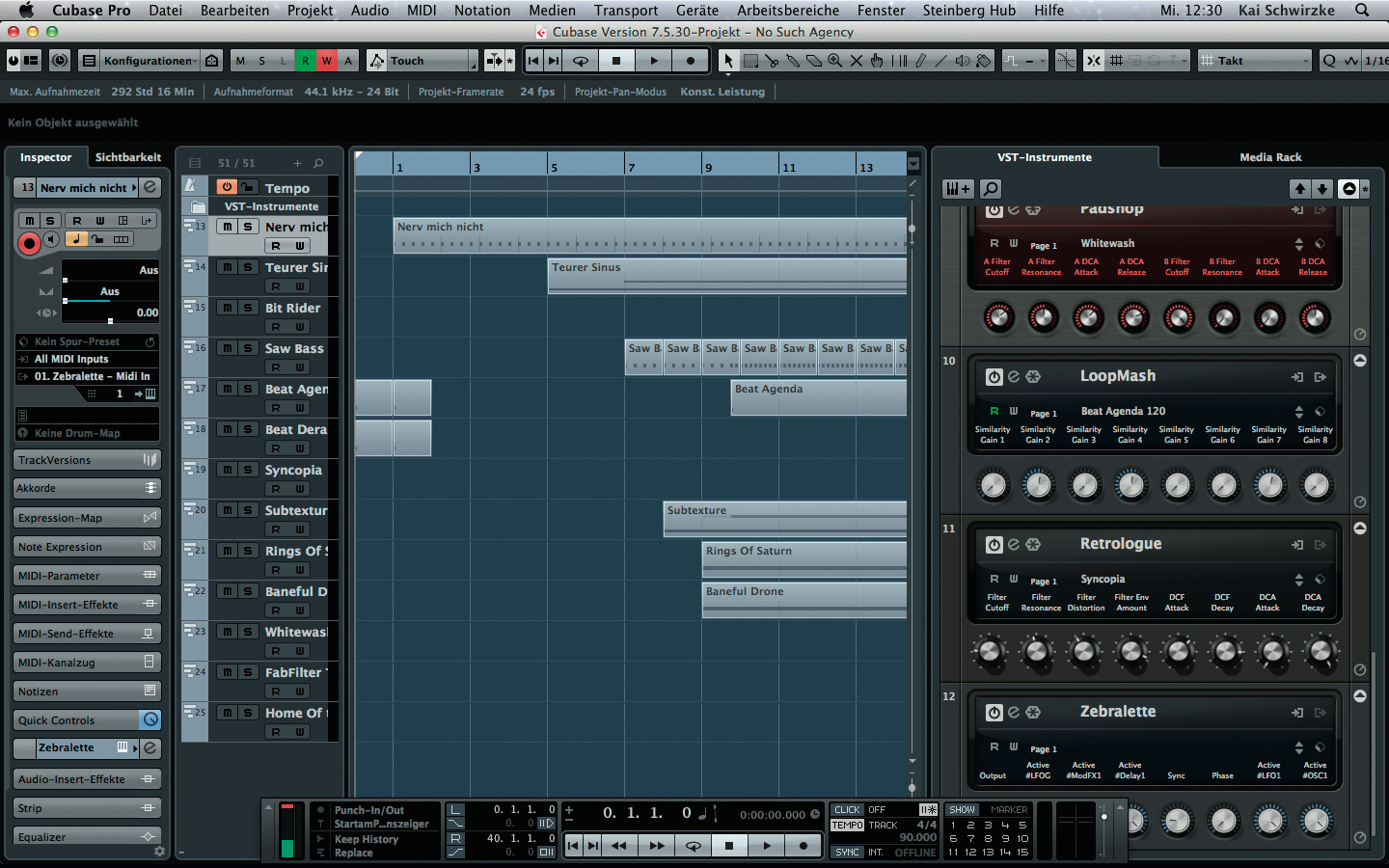Pick the Play speaker tool
Image resolution: width=1389 pixels, height=868 pixels.
(963, 61)
